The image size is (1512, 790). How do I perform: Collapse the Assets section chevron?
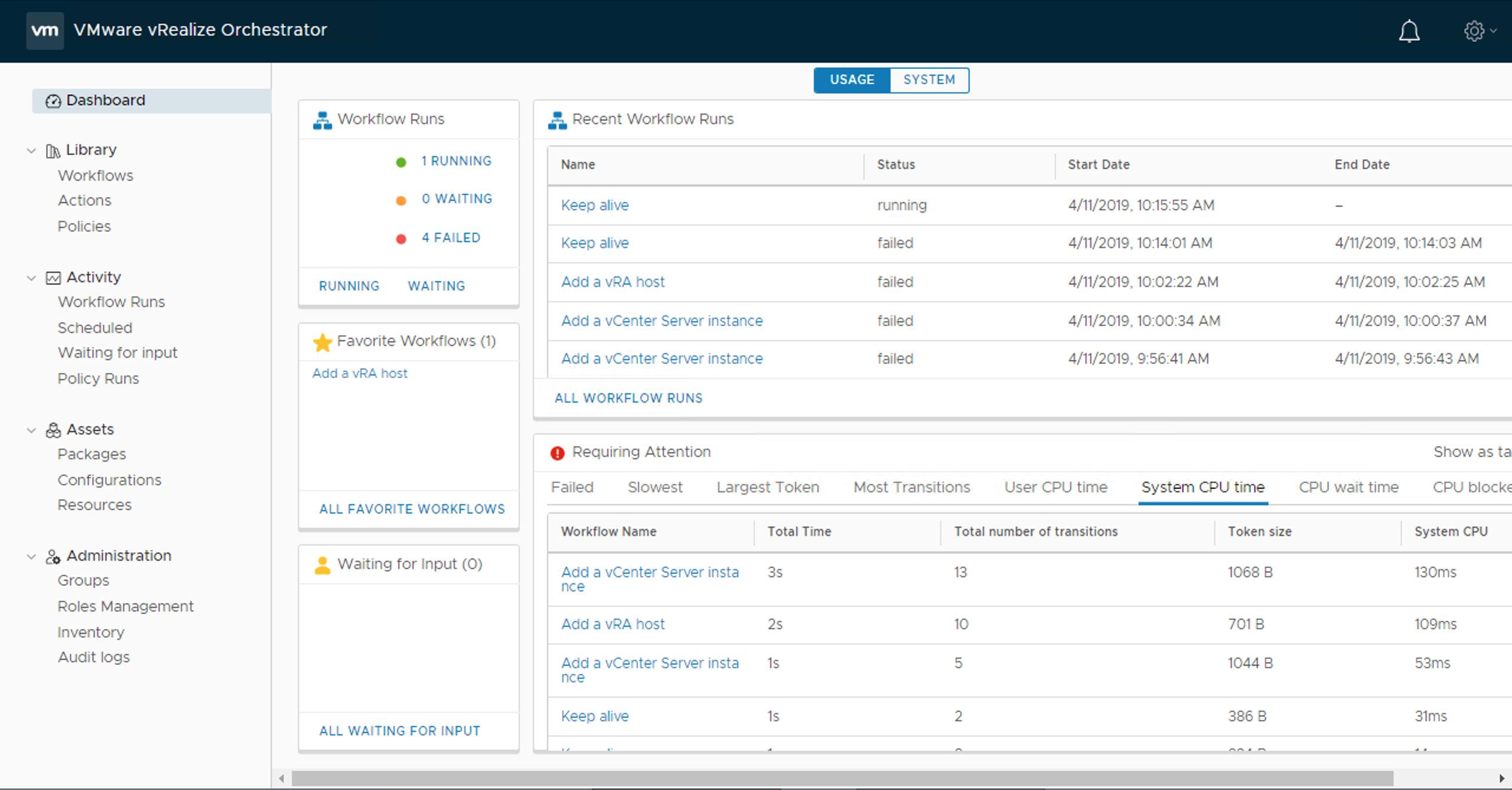coord(31,430)
